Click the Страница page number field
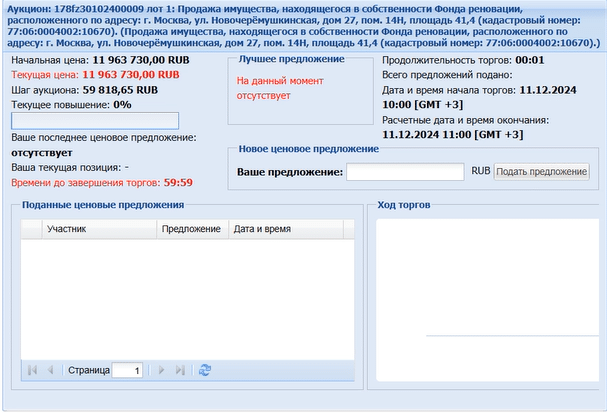Viewport: 607px width, 413px height. click(x=127, y=370)
